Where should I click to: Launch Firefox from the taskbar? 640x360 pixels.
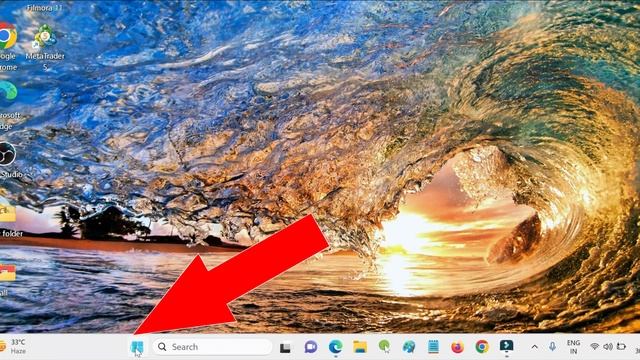(x=458, y=347)
